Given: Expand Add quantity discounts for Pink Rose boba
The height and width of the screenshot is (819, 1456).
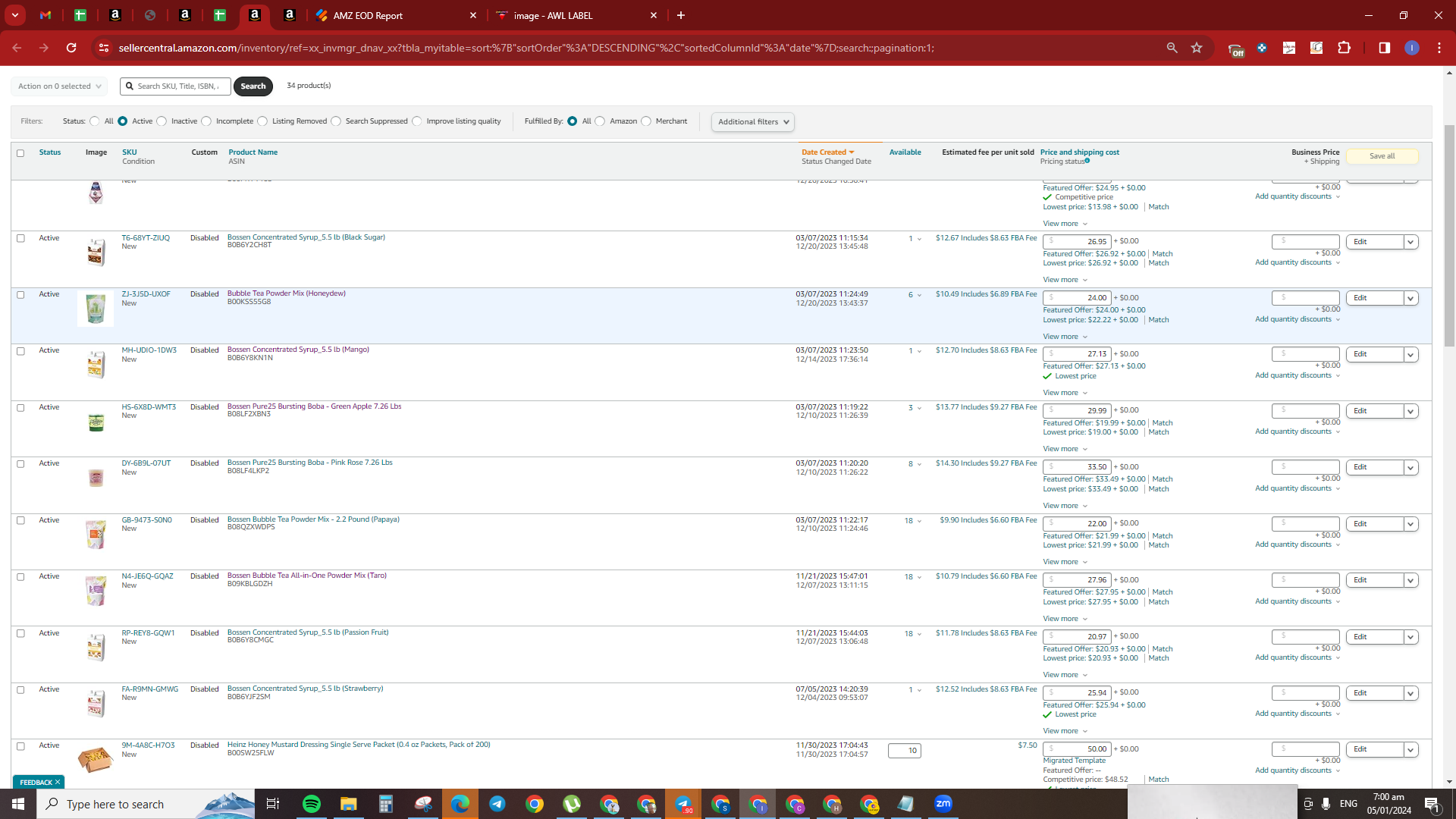Looking at the screenshot, I should pyautogui.click(x=1298, y=488).
